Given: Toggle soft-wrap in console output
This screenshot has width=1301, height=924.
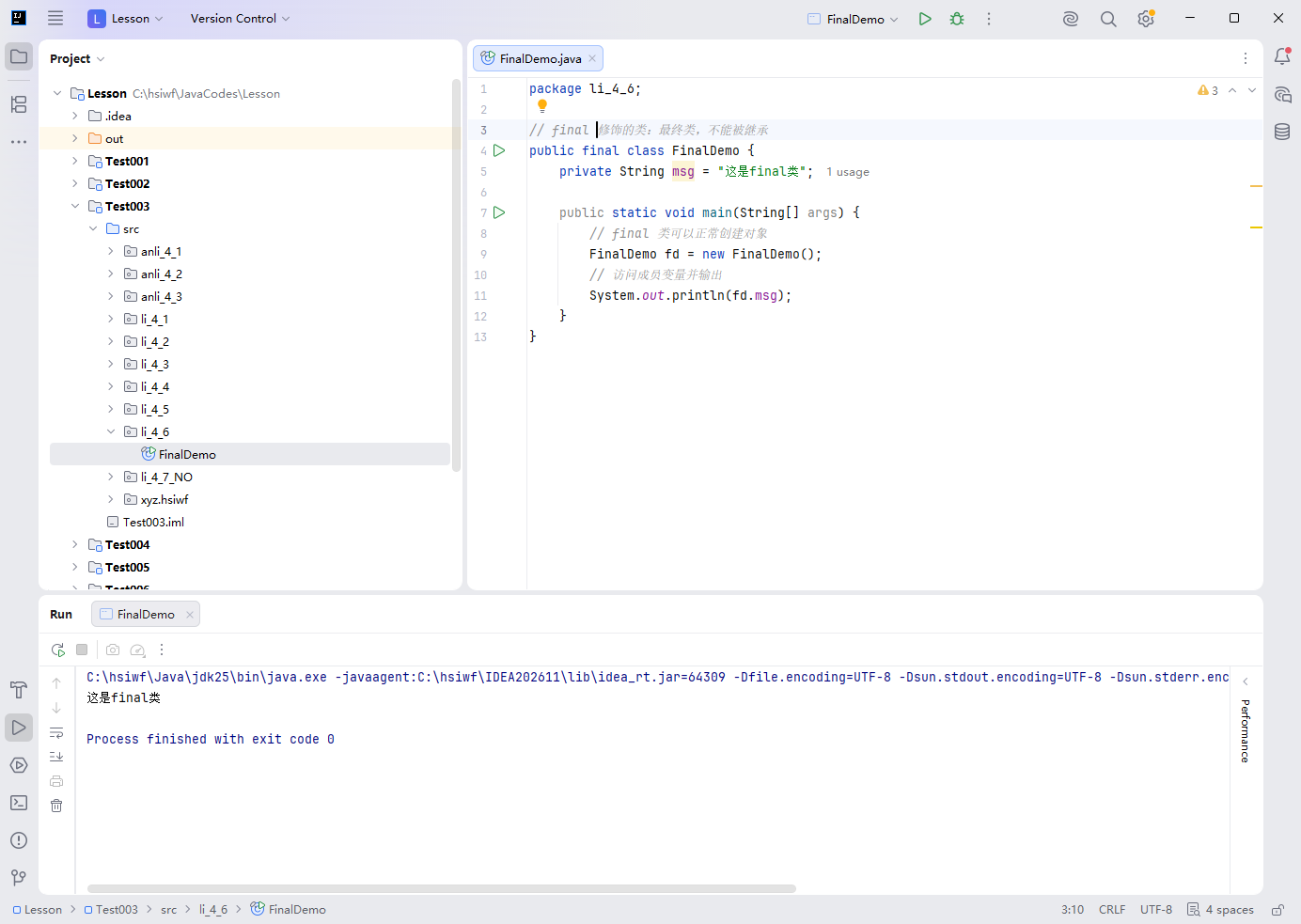Looking at the screenshot, I should pyautogui.click(x=56, y=733).
